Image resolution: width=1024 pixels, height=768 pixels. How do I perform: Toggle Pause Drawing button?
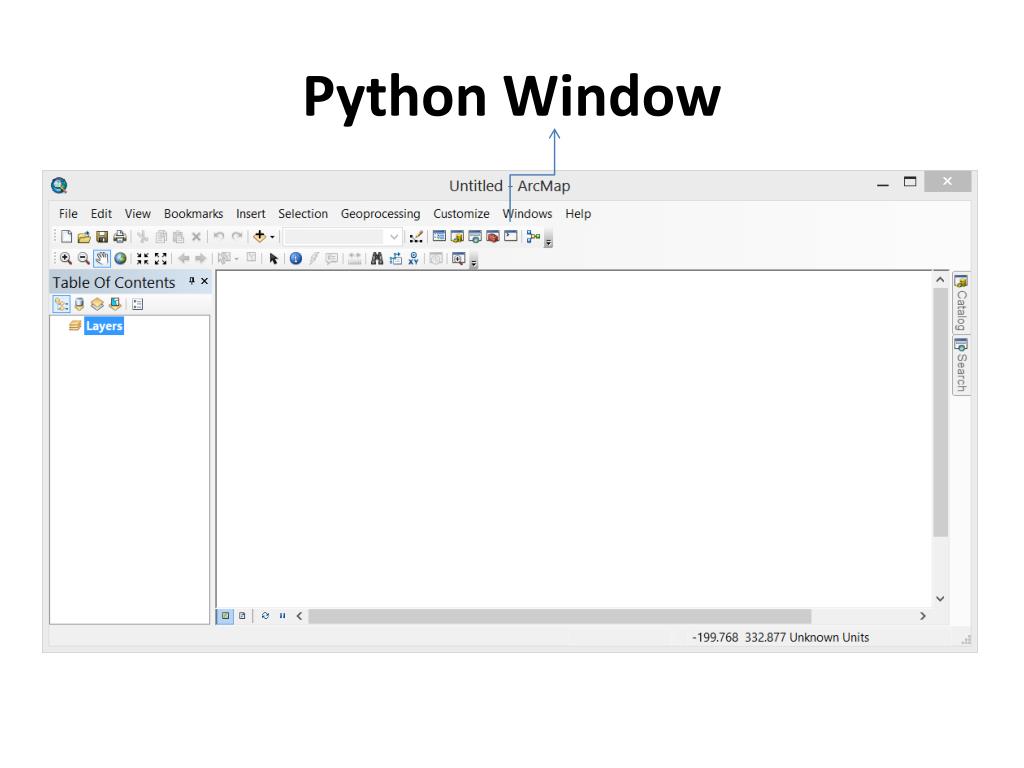pos(283,615)
